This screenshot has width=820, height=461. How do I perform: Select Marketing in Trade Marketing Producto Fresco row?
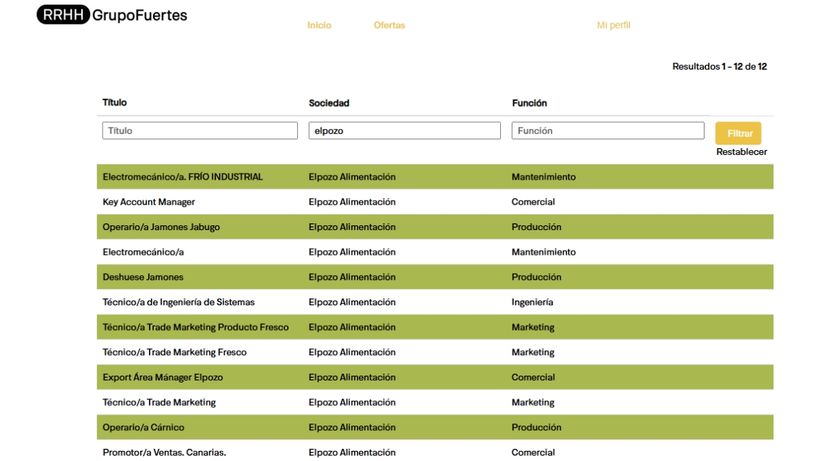click(x=533, y=327)
